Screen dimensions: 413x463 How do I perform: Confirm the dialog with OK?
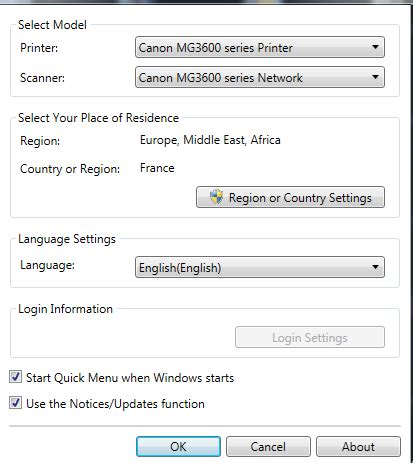[x=178, y=446]
